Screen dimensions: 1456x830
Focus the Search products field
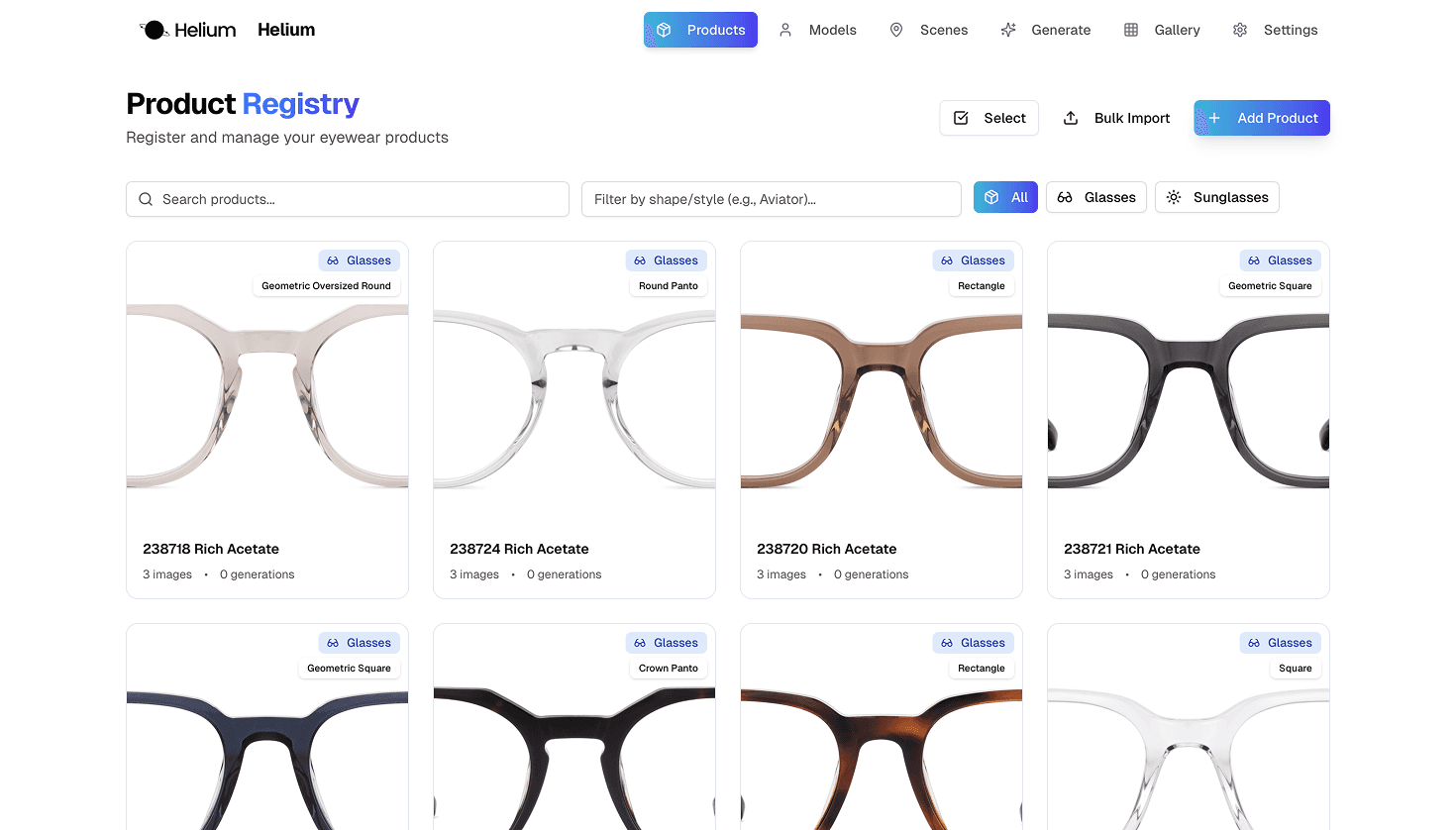pyautogui.click(x=348, y=199)
